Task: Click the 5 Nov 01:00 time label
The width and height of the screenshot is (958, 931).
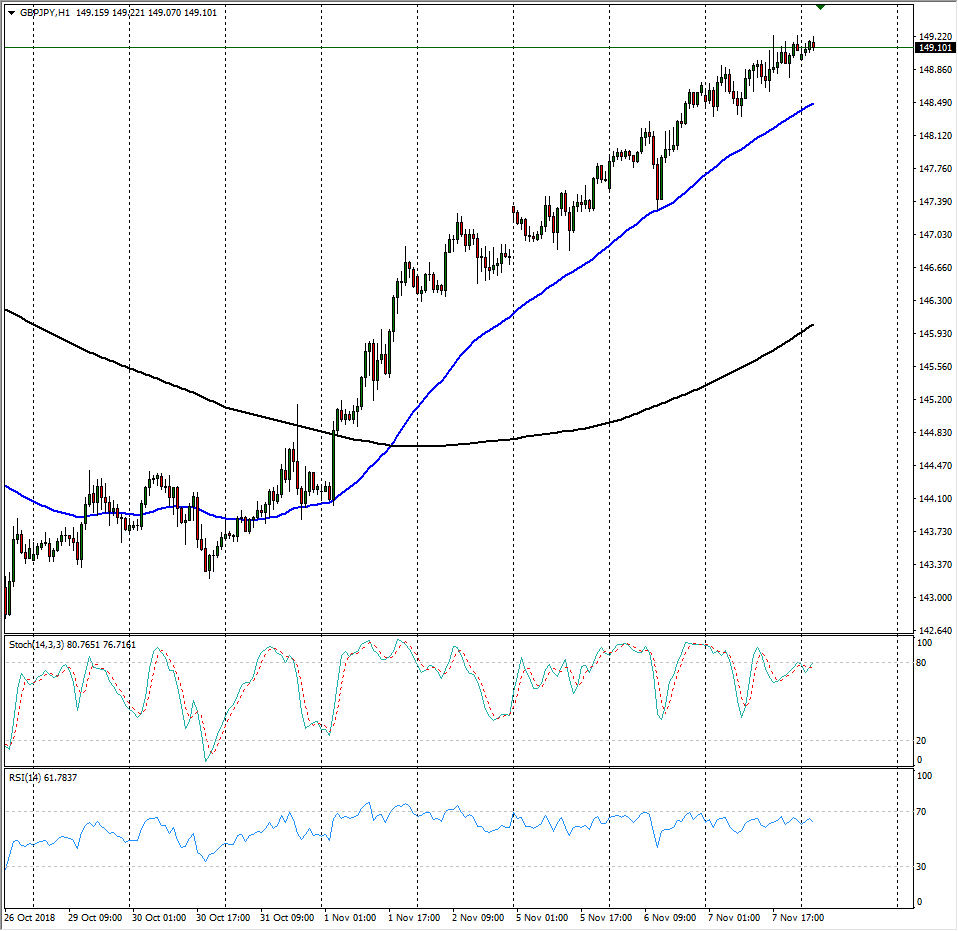Action: (x=542, y=917)
